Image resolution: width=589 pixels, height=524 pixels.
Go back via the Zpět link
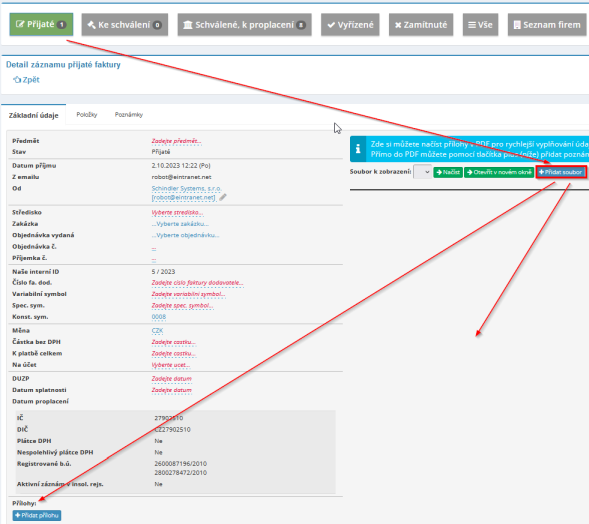coord(26,80)
